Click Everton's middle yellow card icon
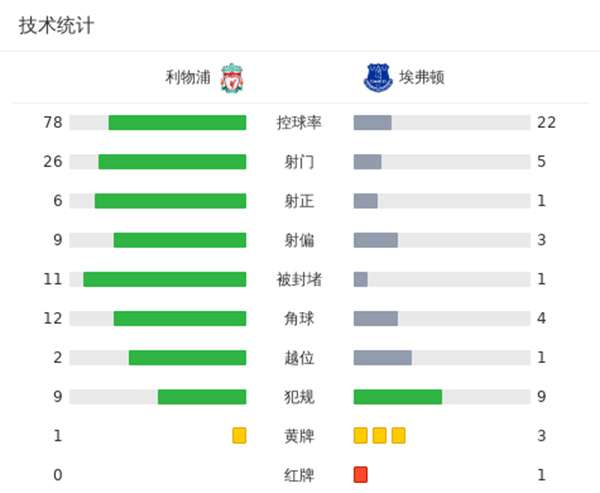Viewport: 600px width, 493px height. pos(380,435)
